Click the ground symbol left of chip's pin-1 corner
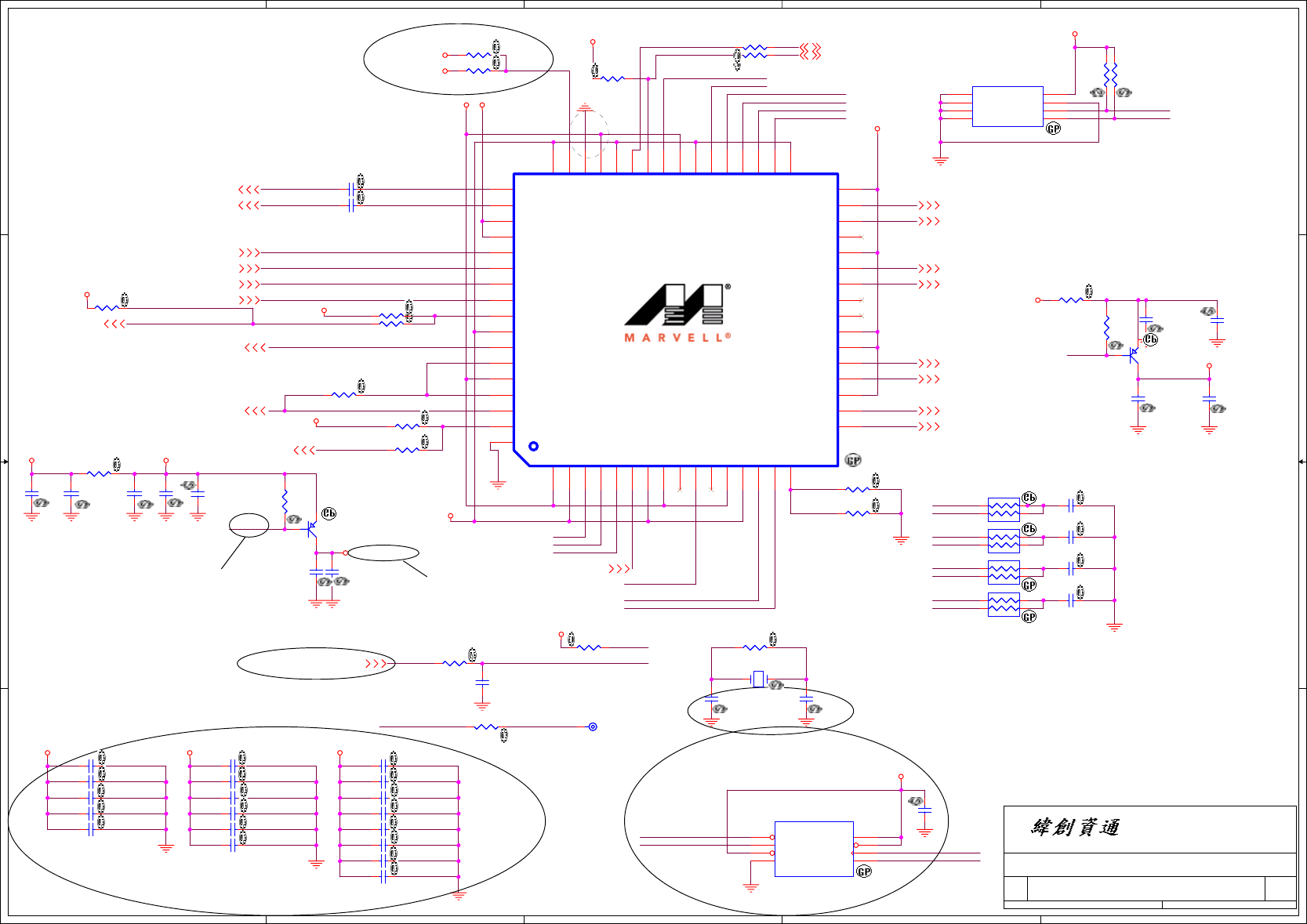Viewport: 1307px width, 924px height. [x=498, y=484]
